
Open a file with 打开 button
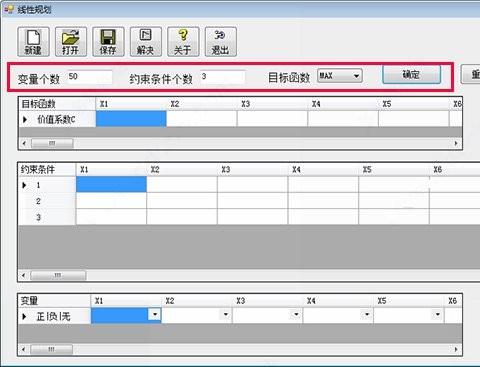tap(71, 42)
